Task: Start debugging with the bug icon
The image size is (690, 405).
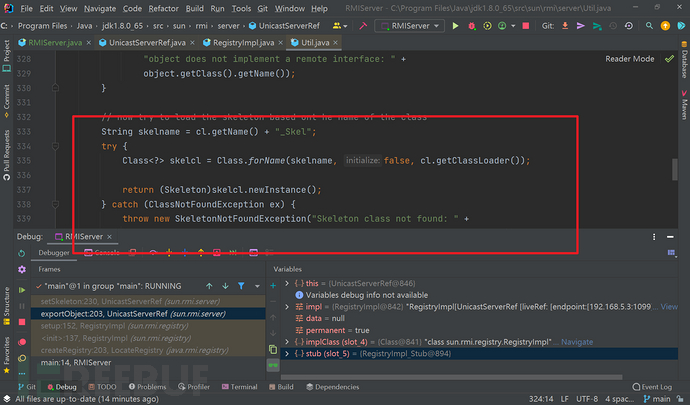Action: 472,26
